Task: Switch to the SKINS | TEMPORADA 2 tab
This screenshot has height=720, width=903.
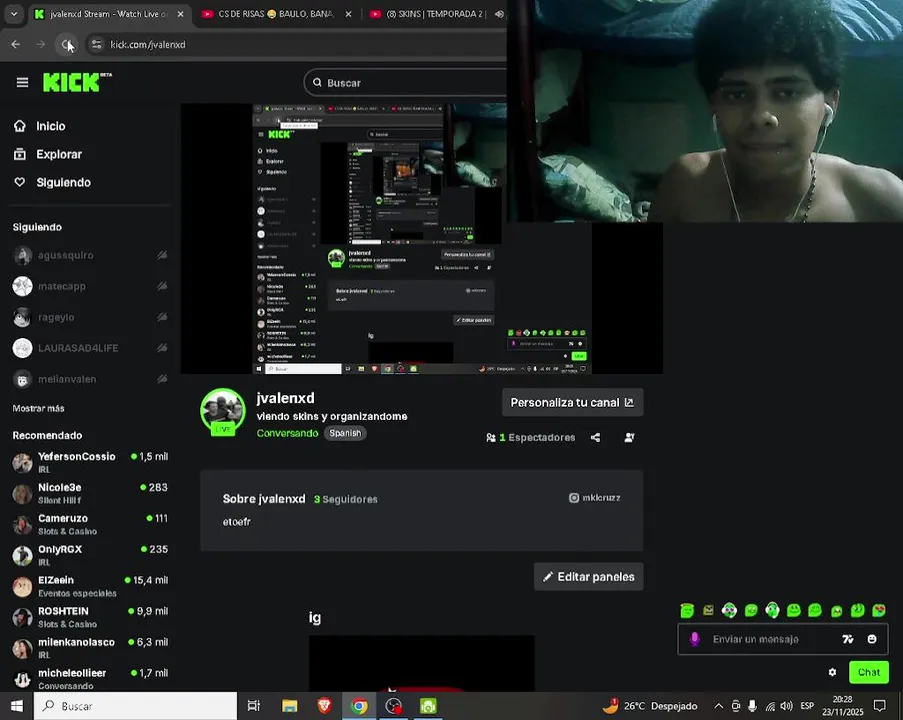Action: coord(436,14)
